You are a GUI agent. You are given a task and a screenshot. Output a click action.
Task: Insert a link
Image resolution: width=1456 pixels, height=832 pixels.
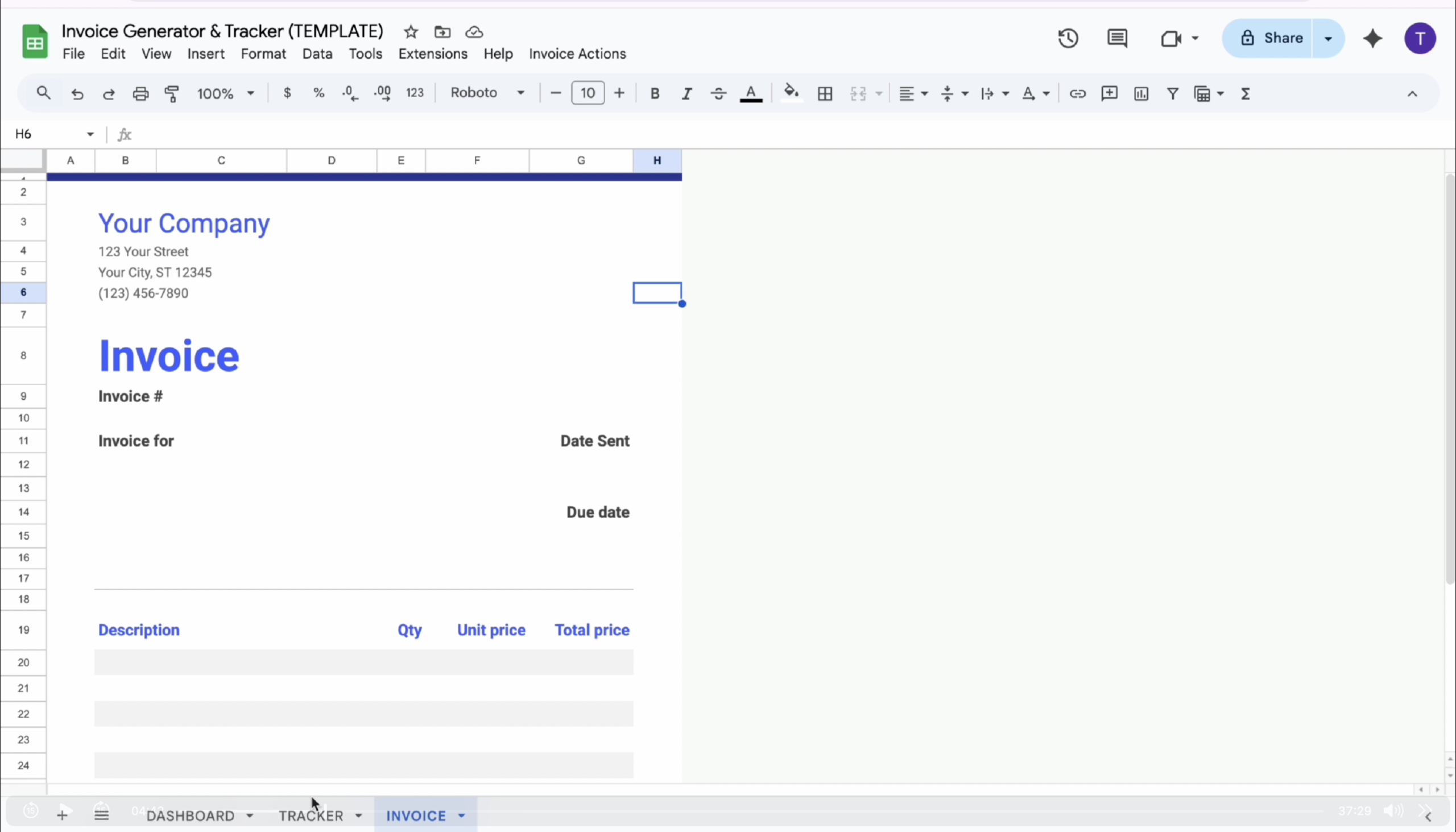pos(1078,93)
